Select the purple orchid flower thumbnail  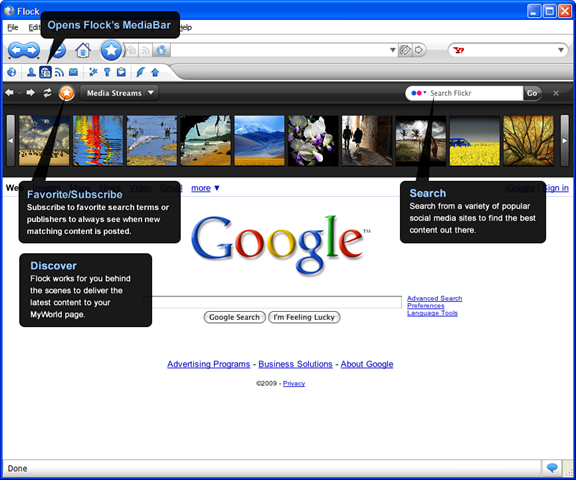pos(313,141)
